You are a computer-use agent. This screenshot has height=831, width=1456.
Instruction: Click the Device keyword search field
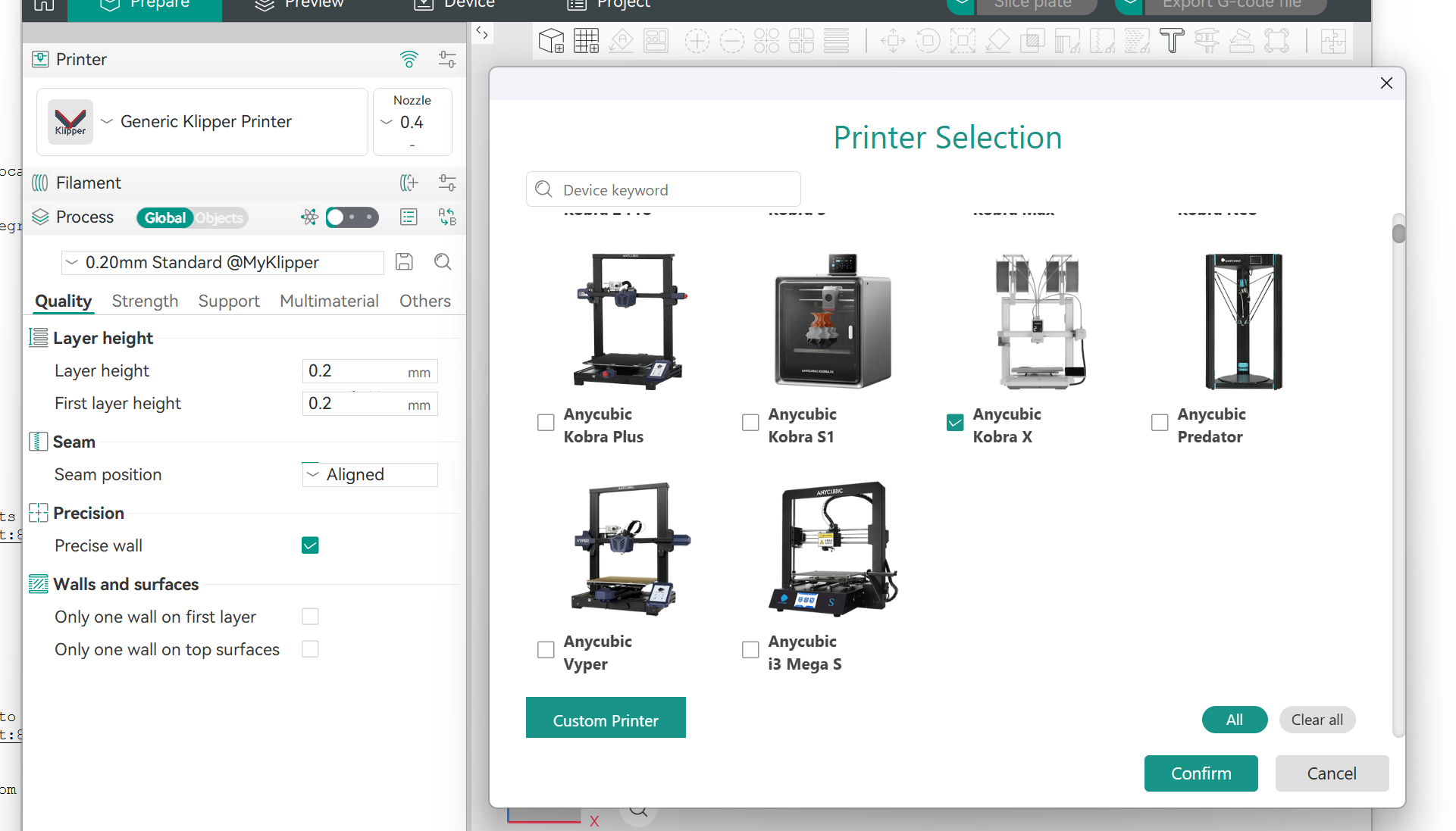(663, 189)
